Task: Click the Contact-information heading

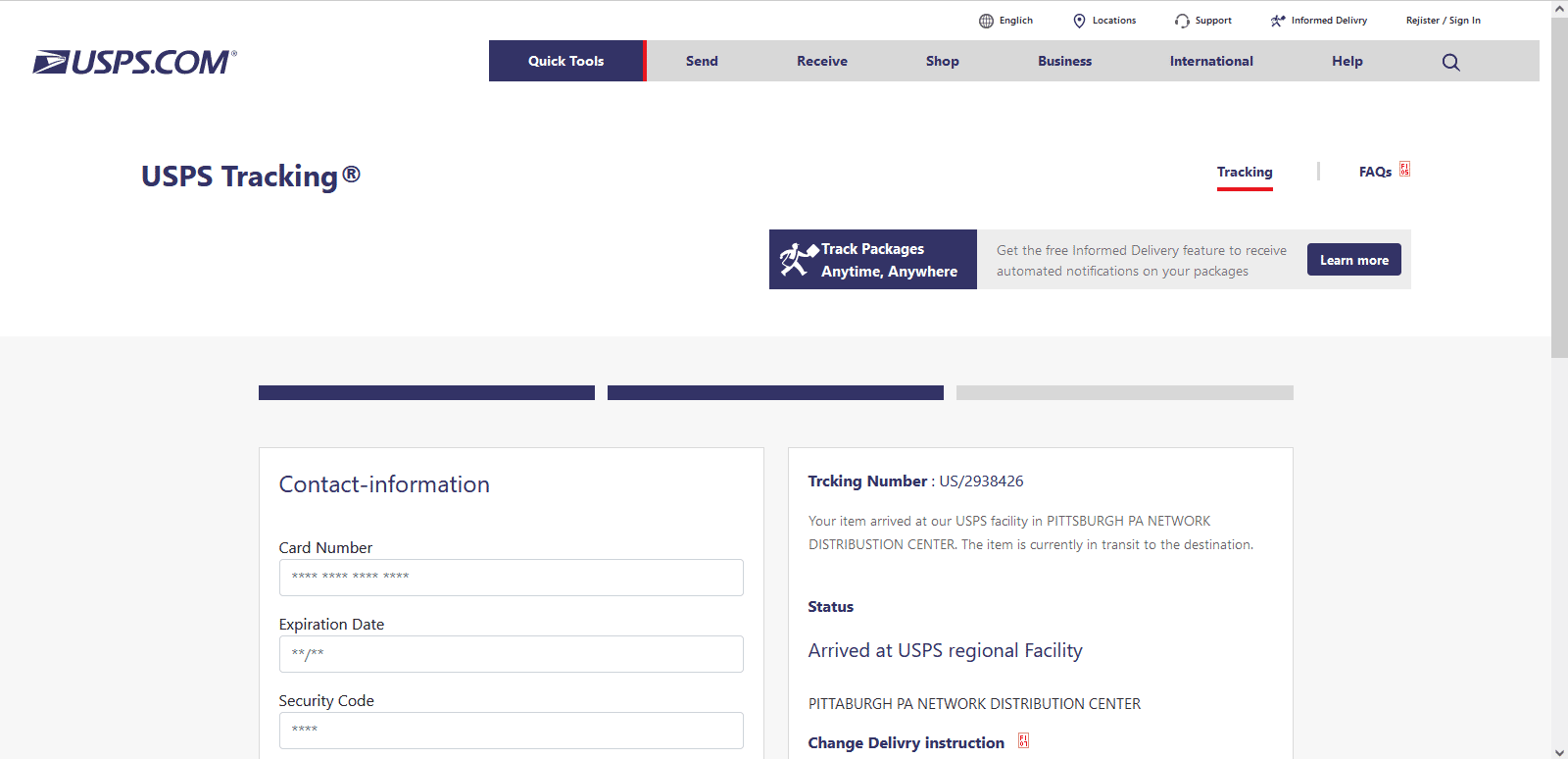Action: [384, 484]
